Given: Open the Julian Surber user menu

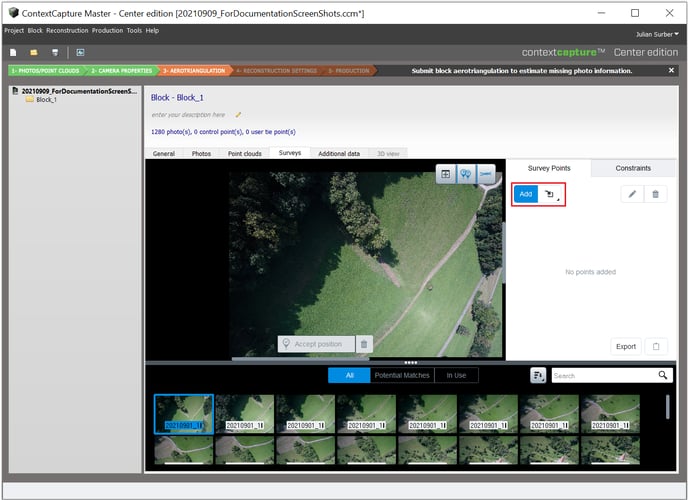Looking at the screenshot, I should 657,34.
